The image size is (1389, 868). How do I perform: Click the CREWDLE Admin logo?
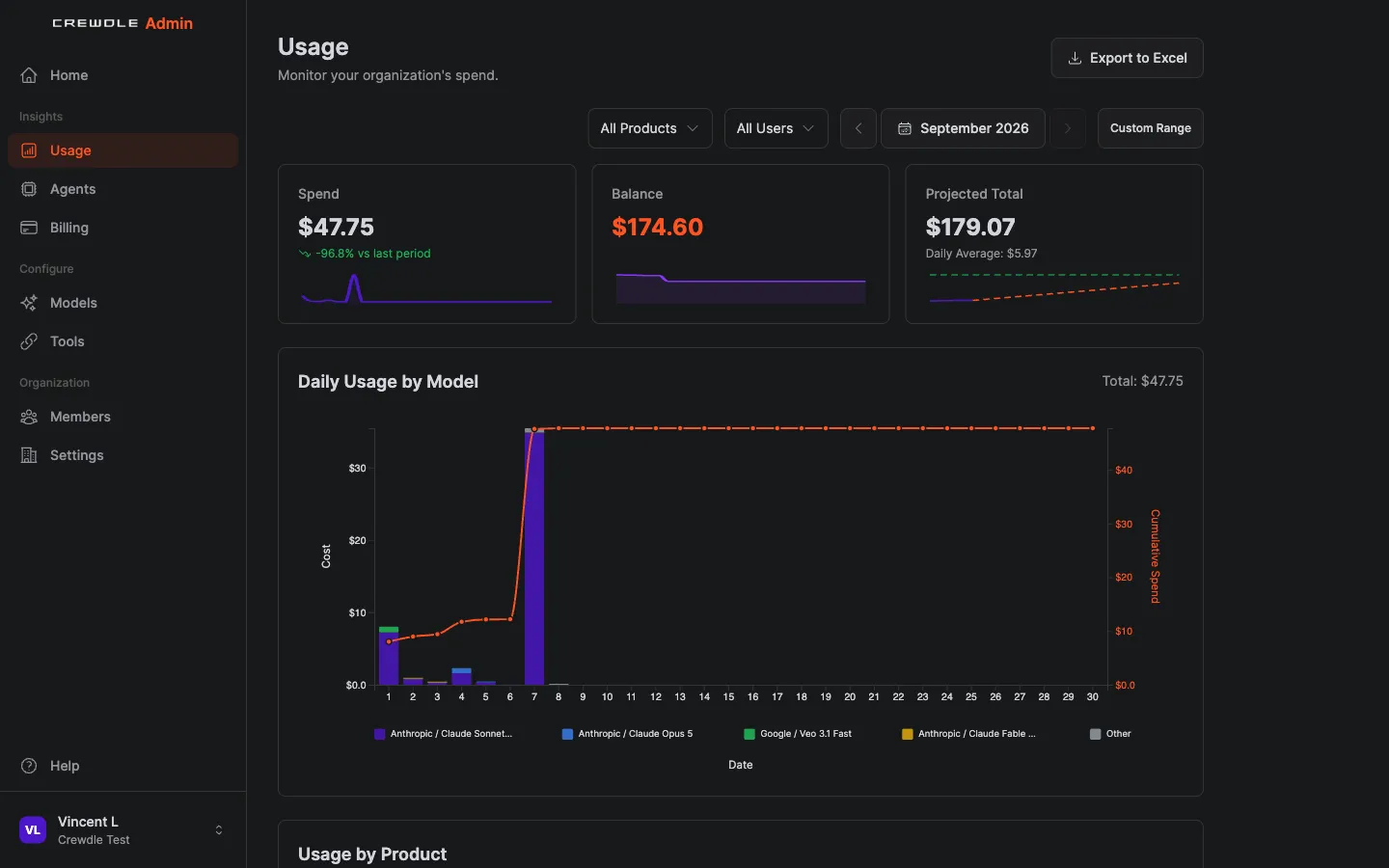coord(123,23)
